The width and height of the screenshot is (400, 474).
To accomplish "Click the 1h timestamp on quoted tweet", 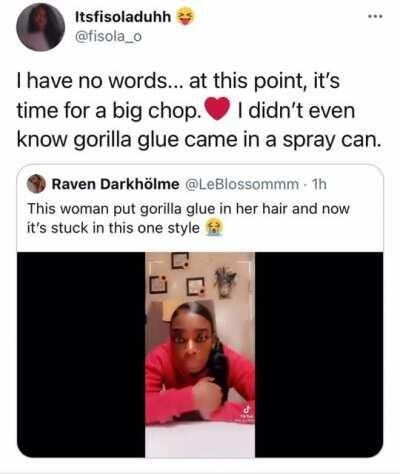I will [318, 184].
